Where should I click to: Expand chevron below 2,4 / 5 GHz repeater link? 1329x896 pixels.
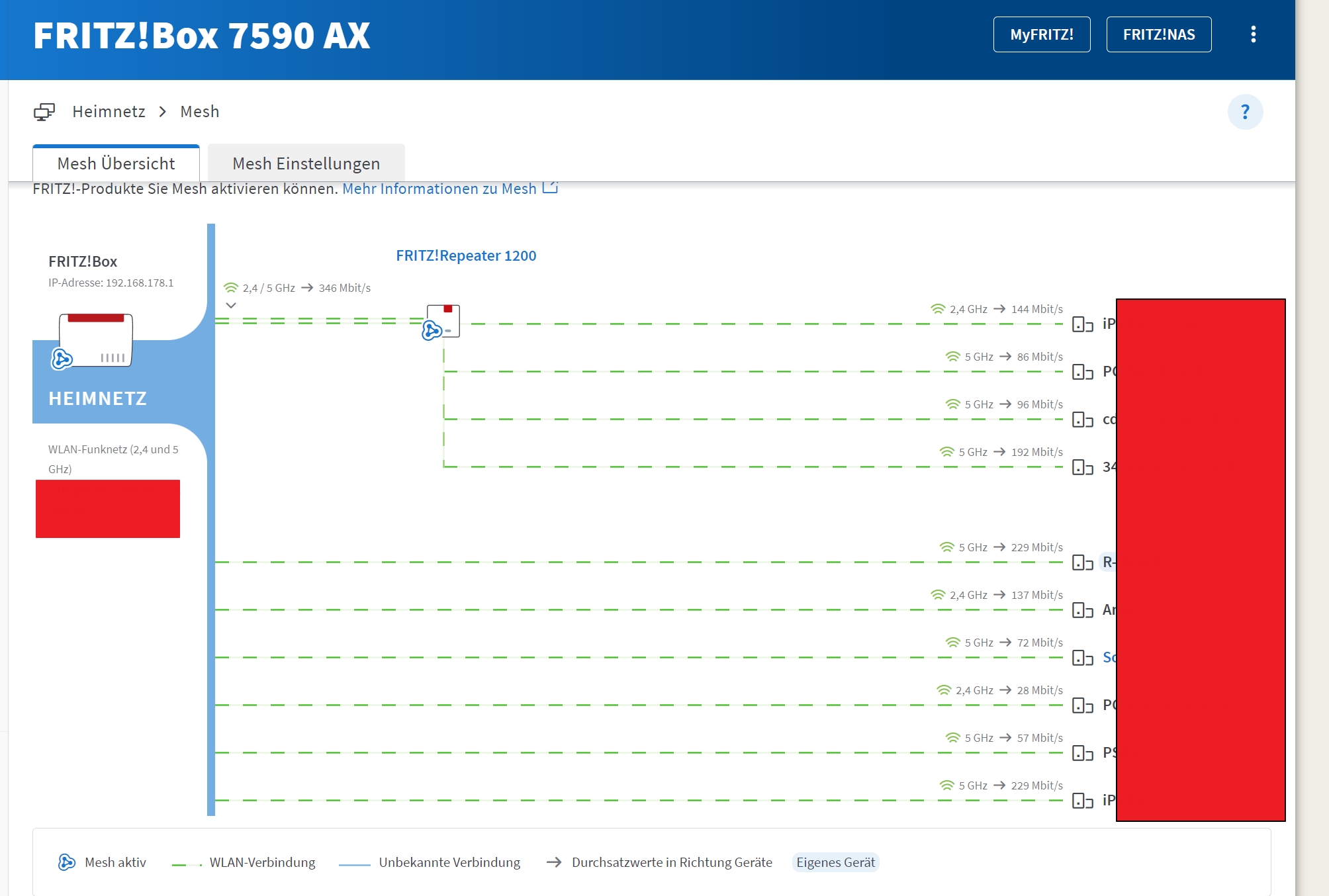(231, 306)
